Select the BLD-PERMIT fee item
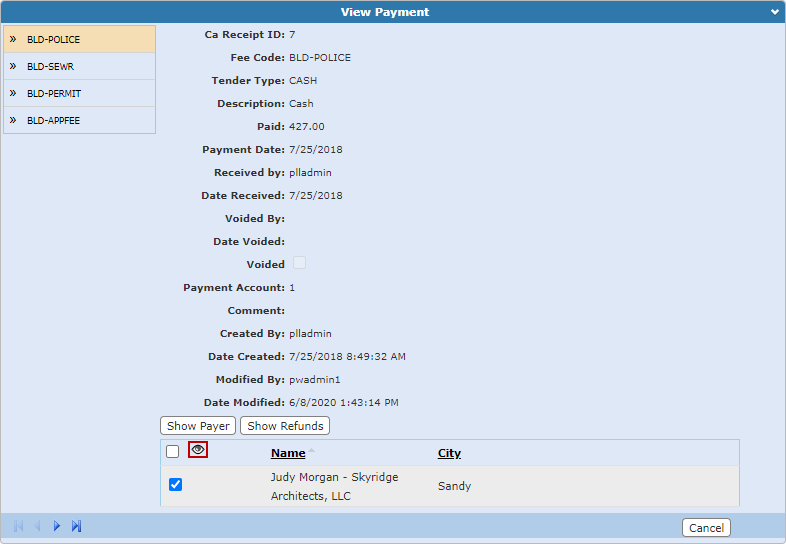The image size is (786, 544). [x=80, y=93]
